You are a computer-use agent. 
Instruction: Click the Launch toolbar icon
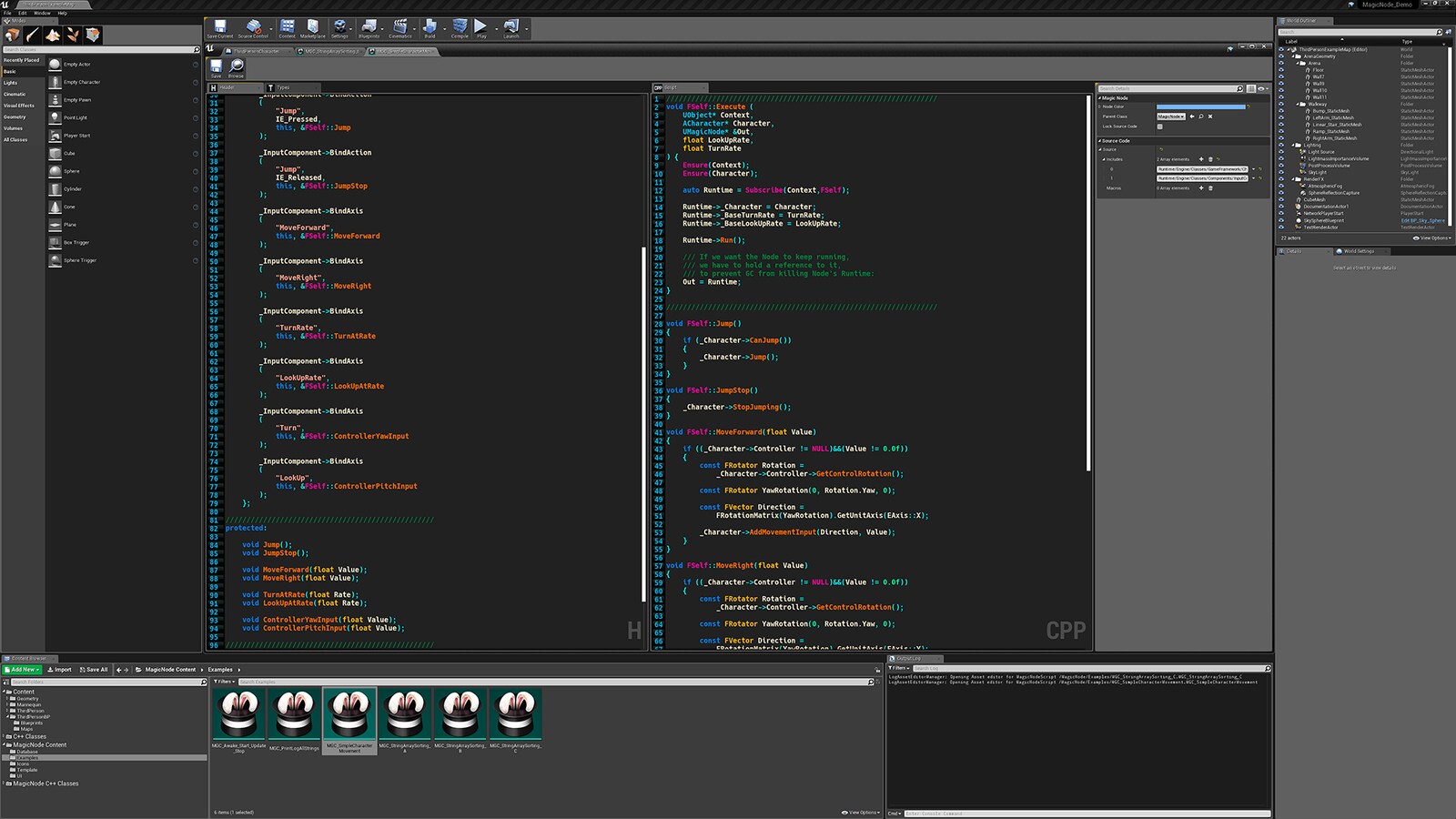pyautogui.click(x=510, y=27)
